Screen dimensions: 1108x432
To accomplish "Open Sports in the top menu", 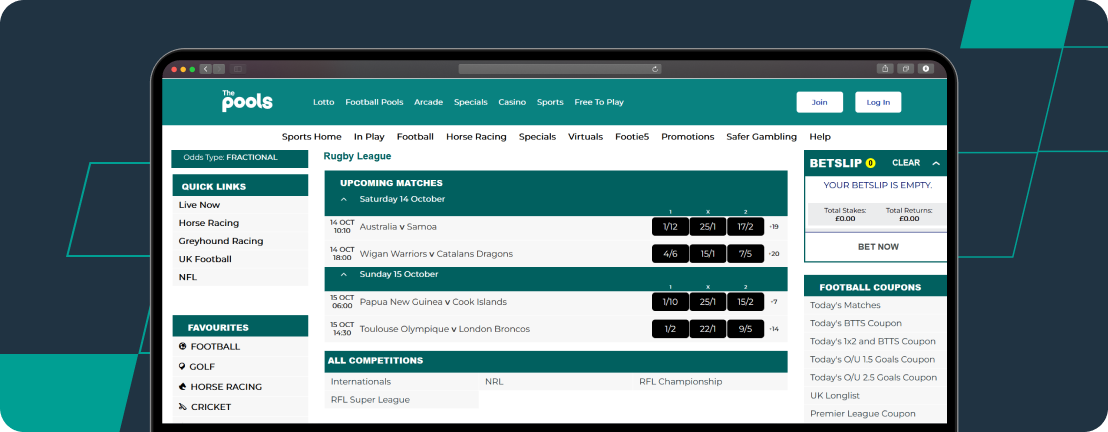I will pyautogui.click(x=550, y=102).
